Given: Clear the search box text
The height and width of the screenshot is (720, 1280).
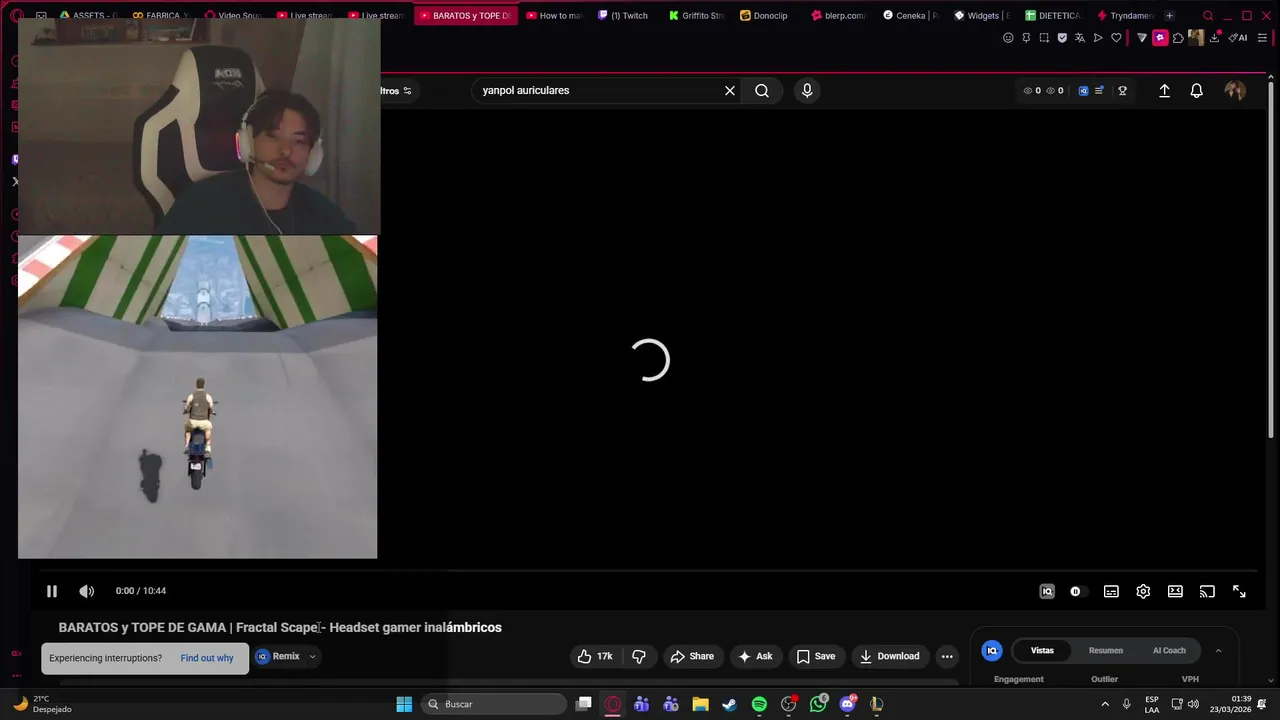Looking at the screenshot, I should [x=730, y=91].
